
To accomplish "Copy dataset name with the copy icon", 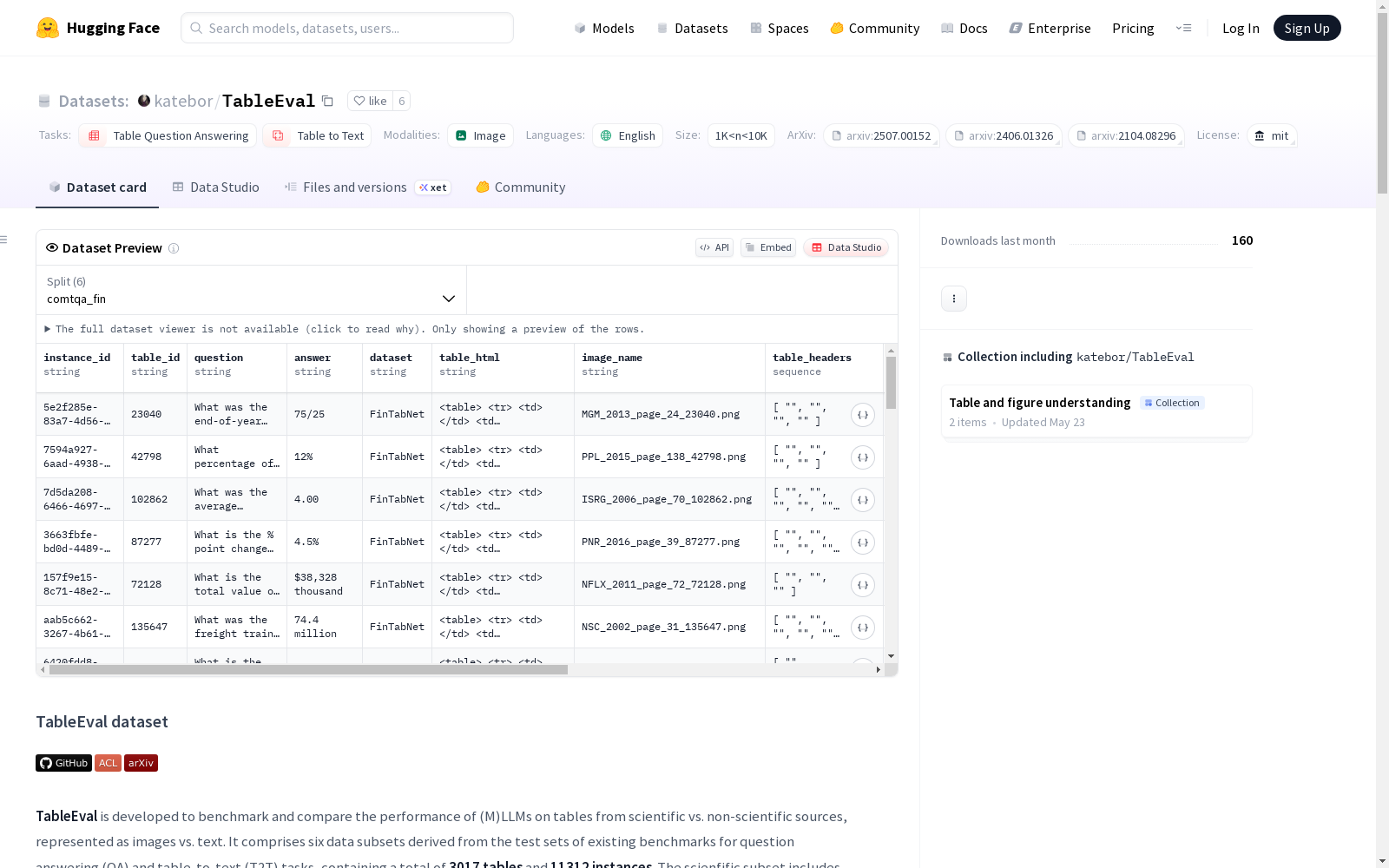I will (x=327, y=101).
